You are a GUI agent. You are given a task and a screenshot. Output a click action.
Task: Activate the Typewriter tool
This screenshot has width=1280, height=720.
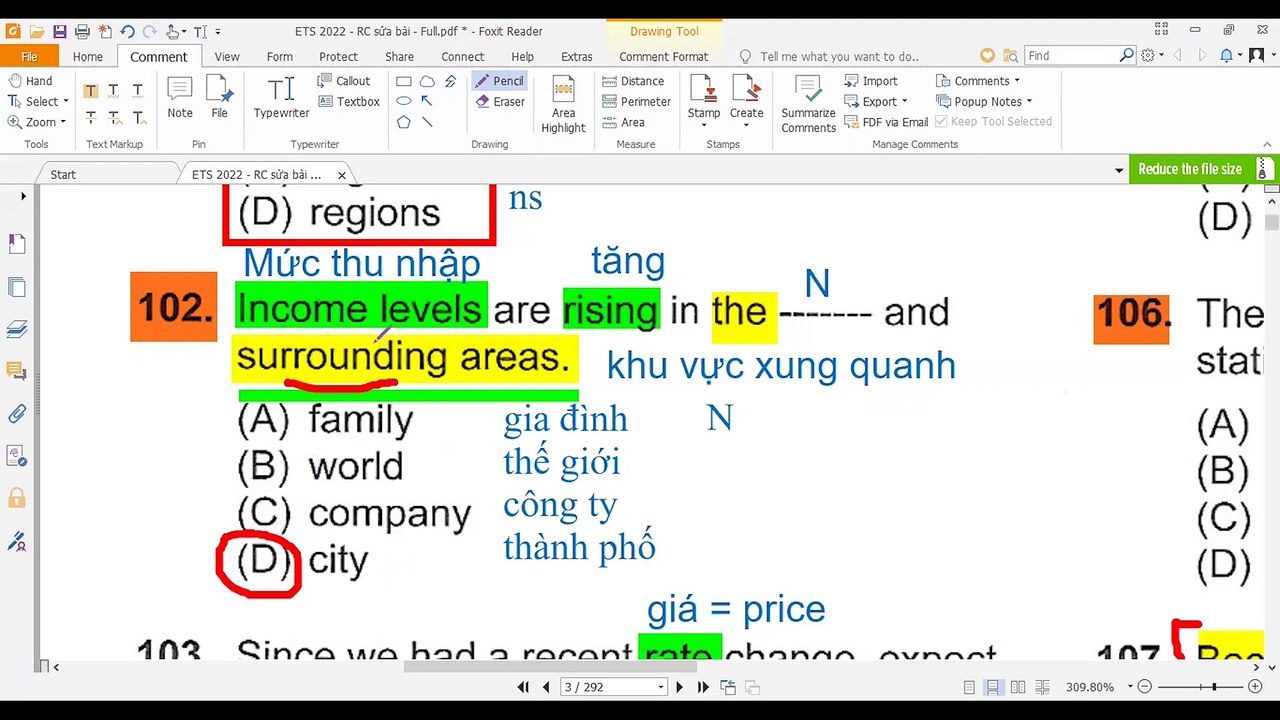point(281,98)
